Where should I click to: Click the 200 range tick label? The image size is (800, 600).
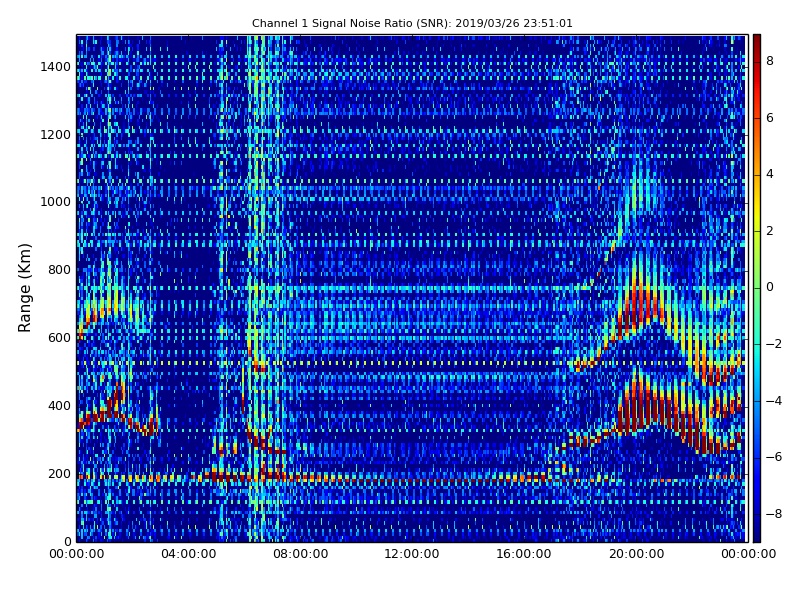(x=59, y=473)
